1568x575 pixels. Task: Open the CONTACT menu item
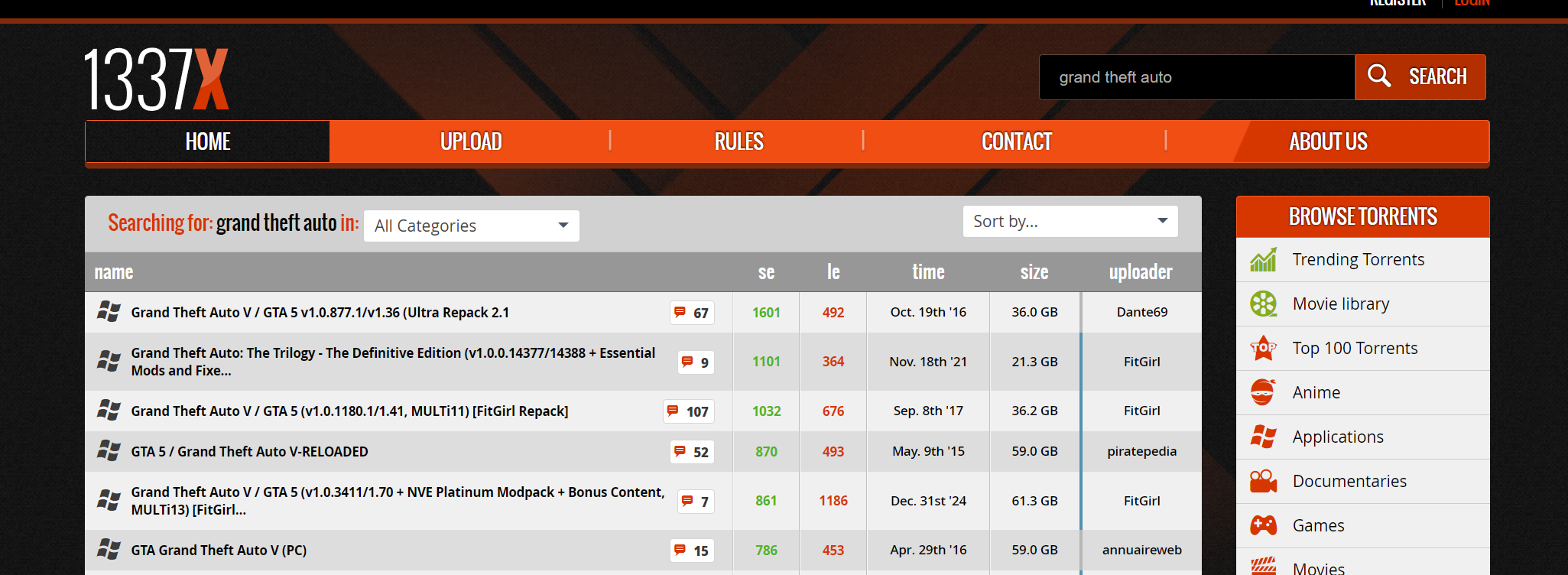(1016, 141)
